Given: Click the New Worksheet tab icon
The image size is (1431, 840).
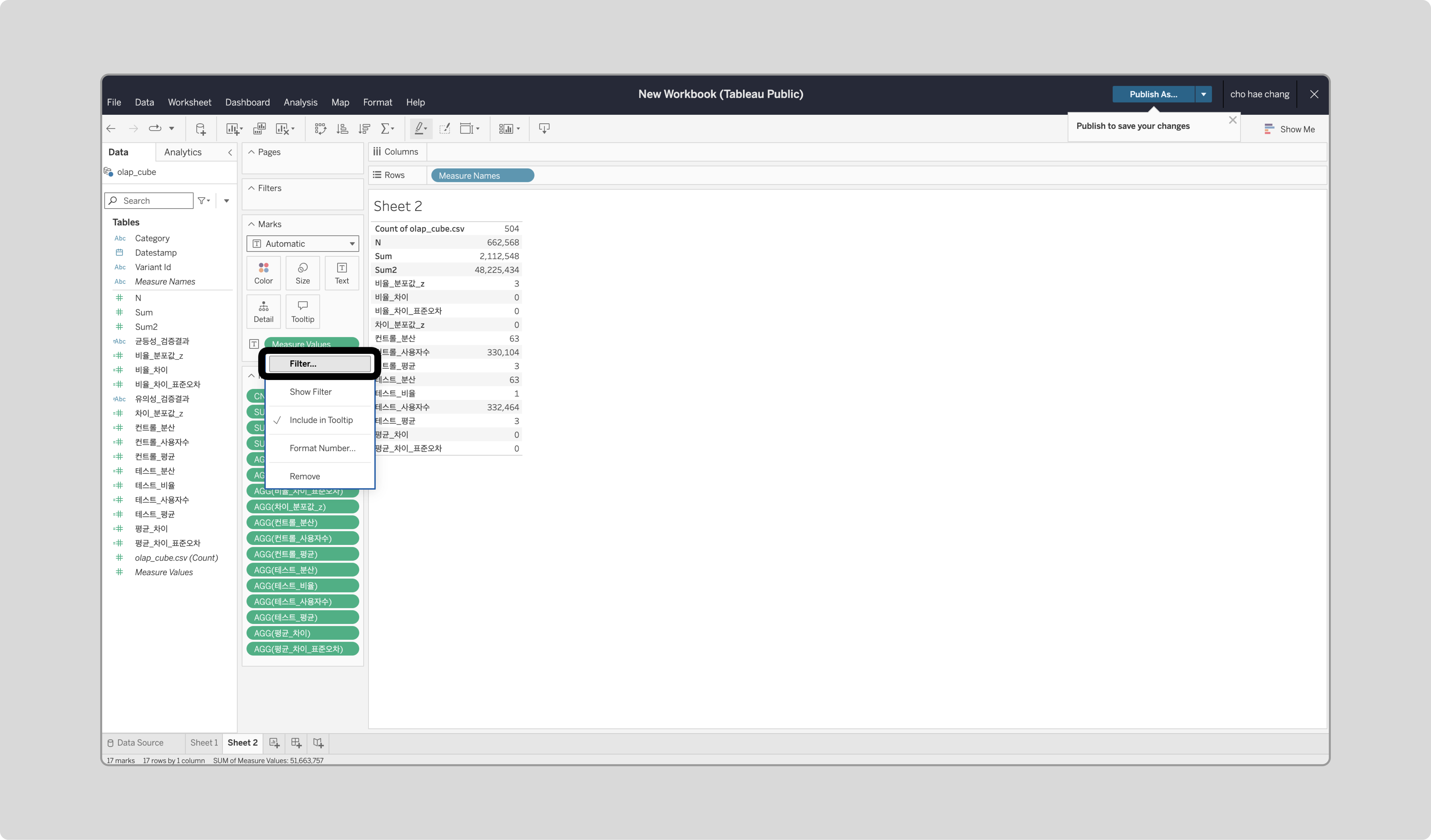Looking at the screenshot, I should pos(274,743).
